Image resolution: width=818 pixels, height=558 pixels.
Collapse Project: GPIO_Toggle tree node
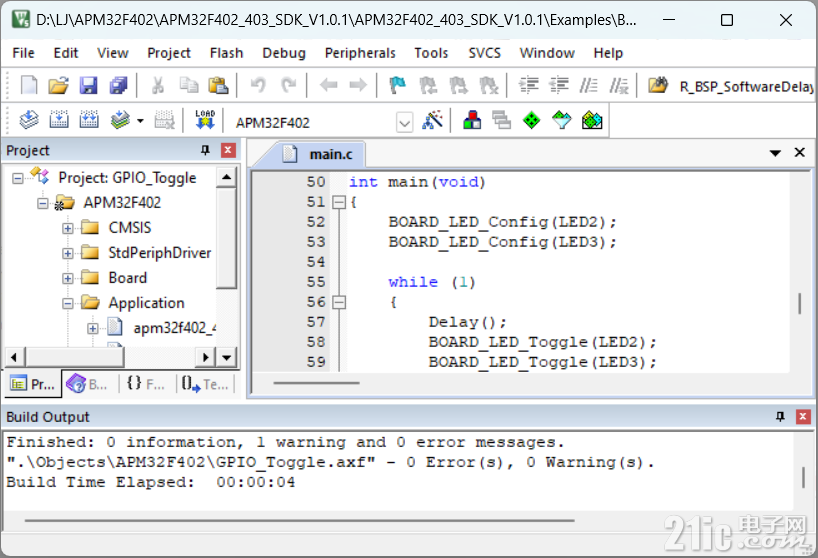pos(18,178)
